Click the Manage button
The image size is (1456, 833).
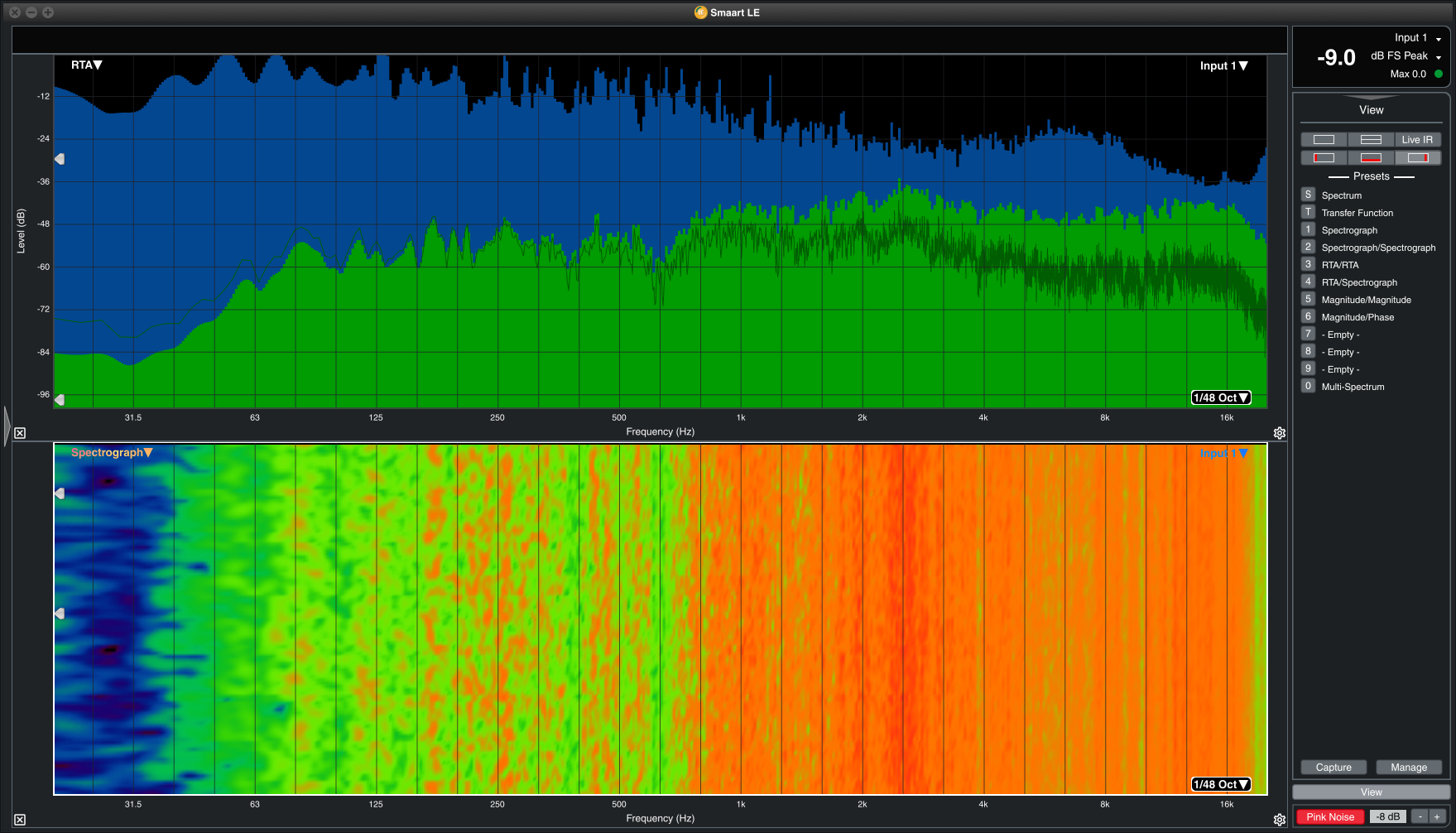[1409, 768]
